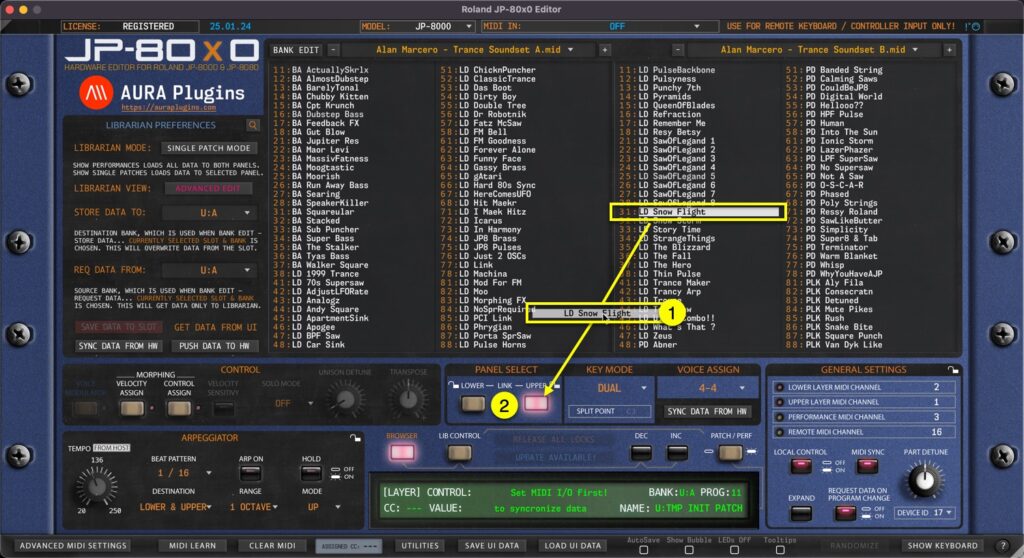Toggle the Arp On switch
The height and width of the screenshot is (558, 1024).
pos(250,472)
